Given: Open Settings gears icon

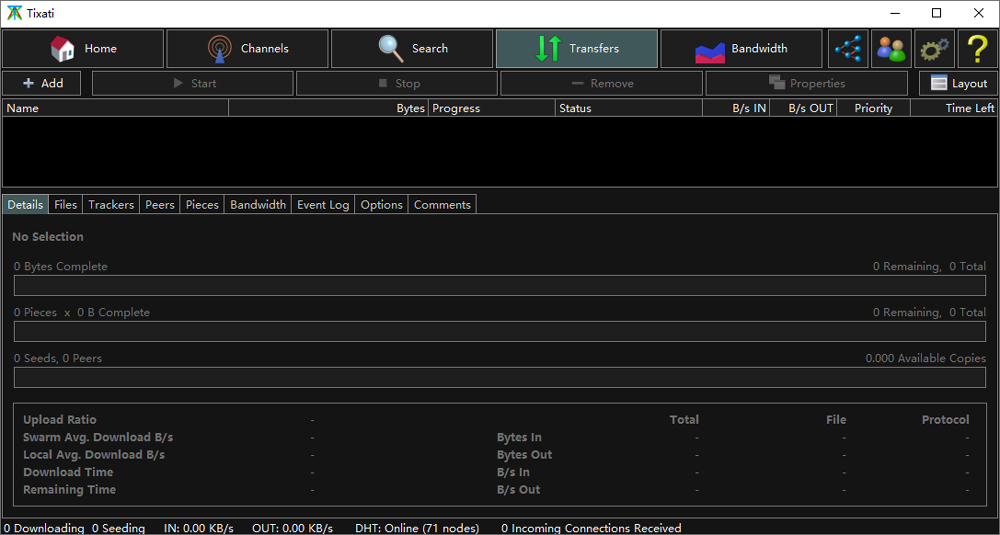Looking at the screenshot, I should coord(935,48).
